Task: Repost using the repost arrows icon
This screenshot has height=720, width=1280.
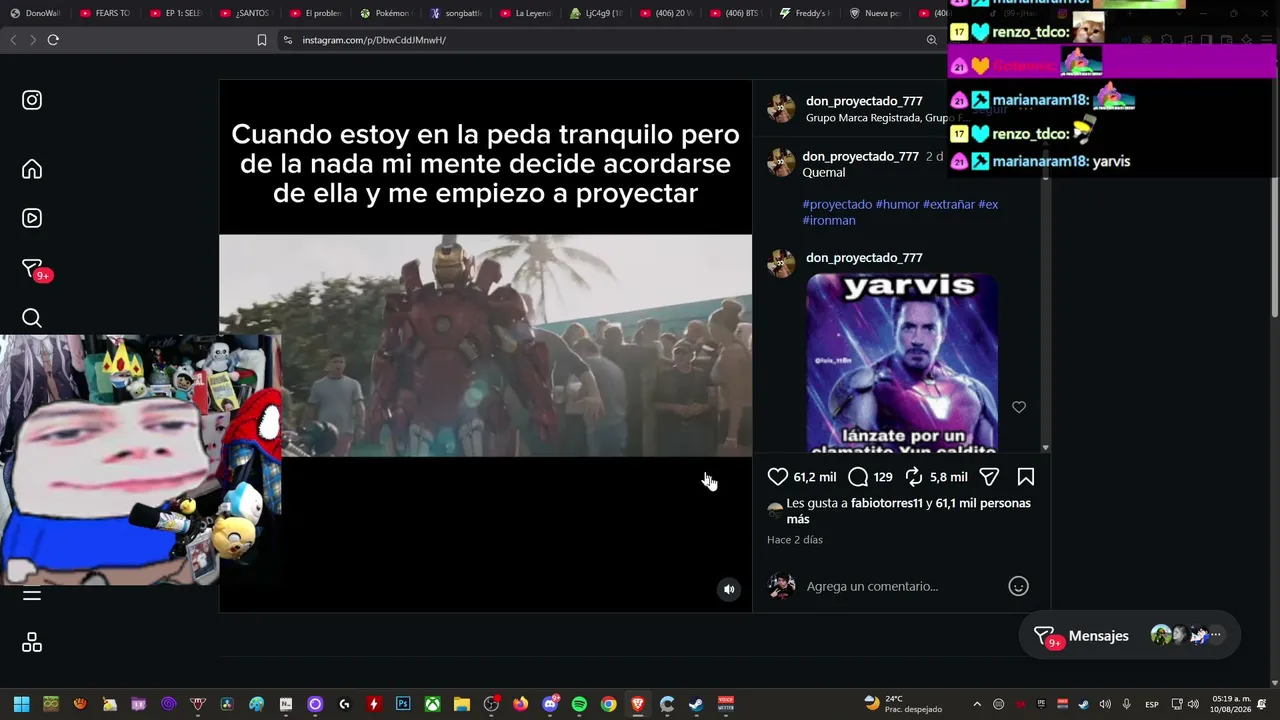Action: 914,477
